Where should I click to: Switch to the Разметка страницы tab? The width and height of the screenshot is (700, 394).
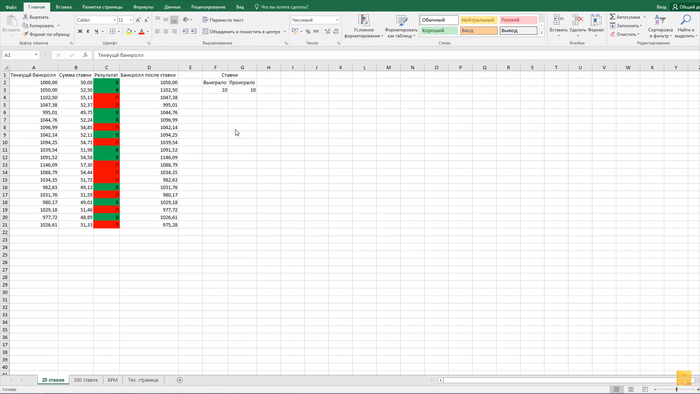pos(102,7)
